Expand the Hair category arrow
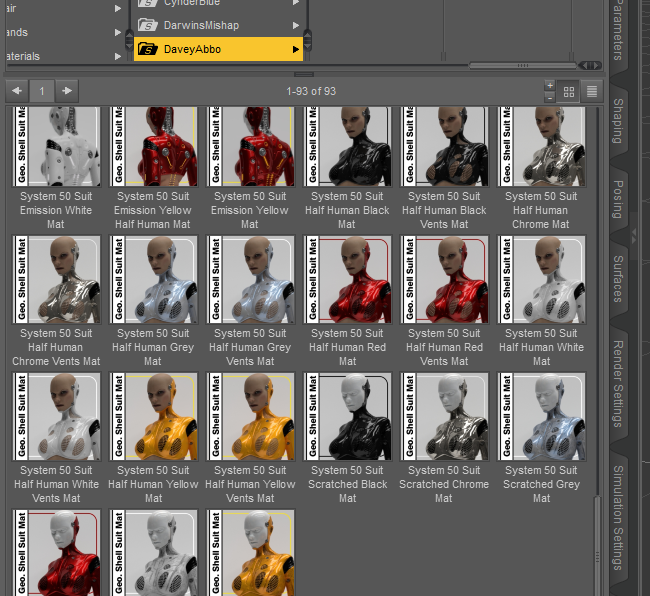 (118, 8)
